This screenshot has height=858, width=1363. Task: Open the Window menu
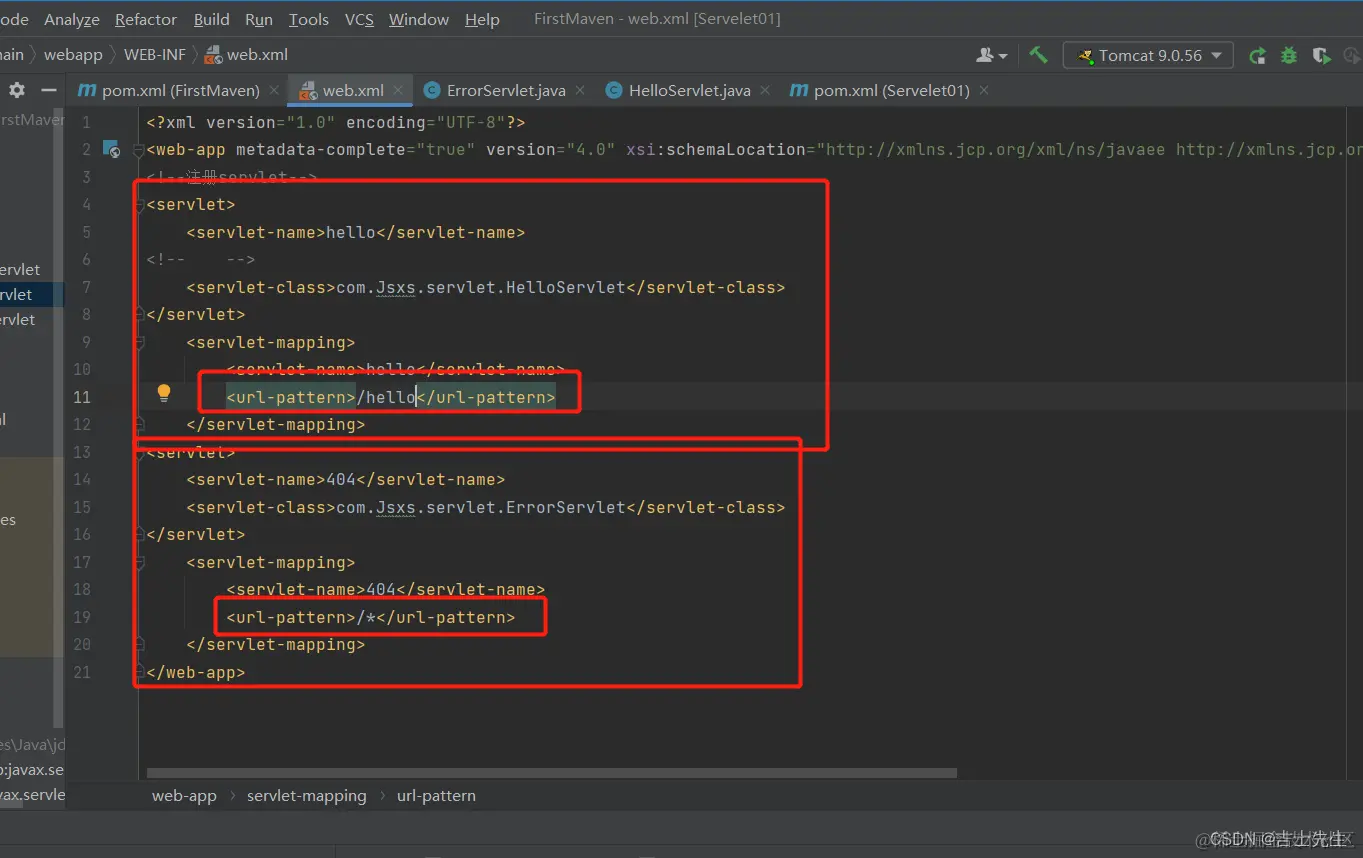419,19
